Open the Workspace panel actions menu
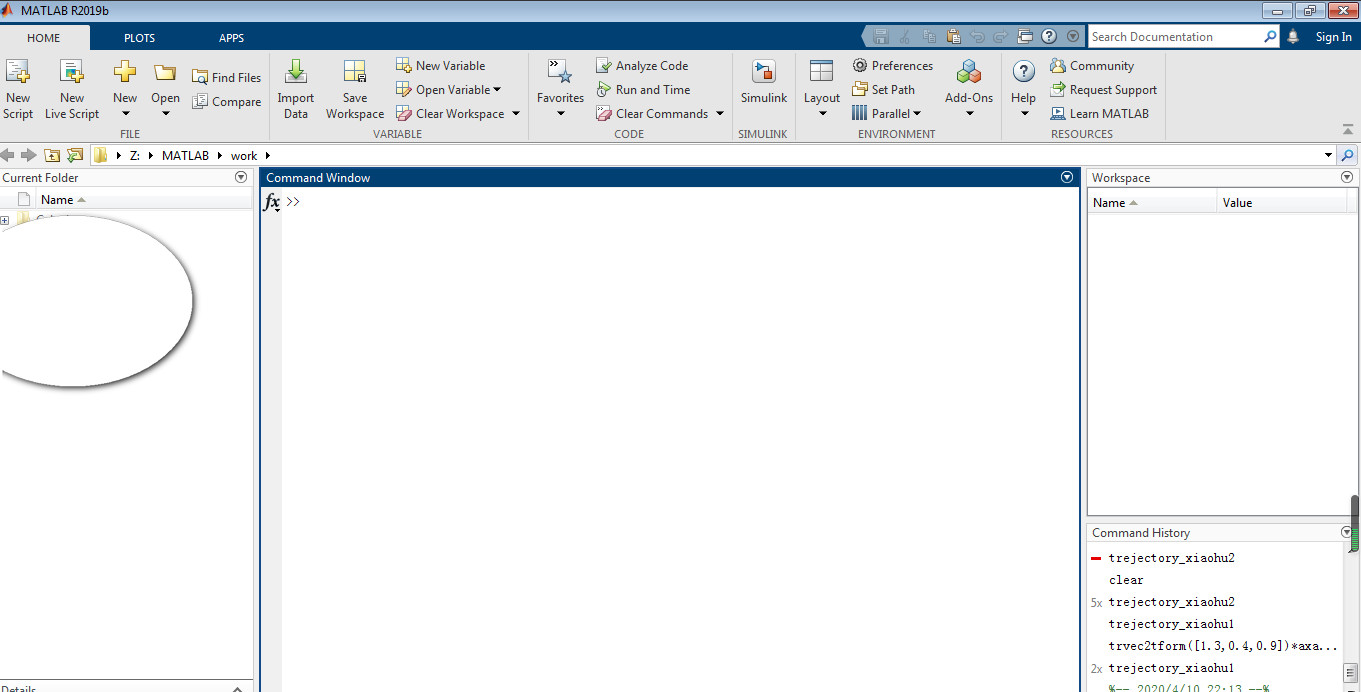 click(1346, 177)
